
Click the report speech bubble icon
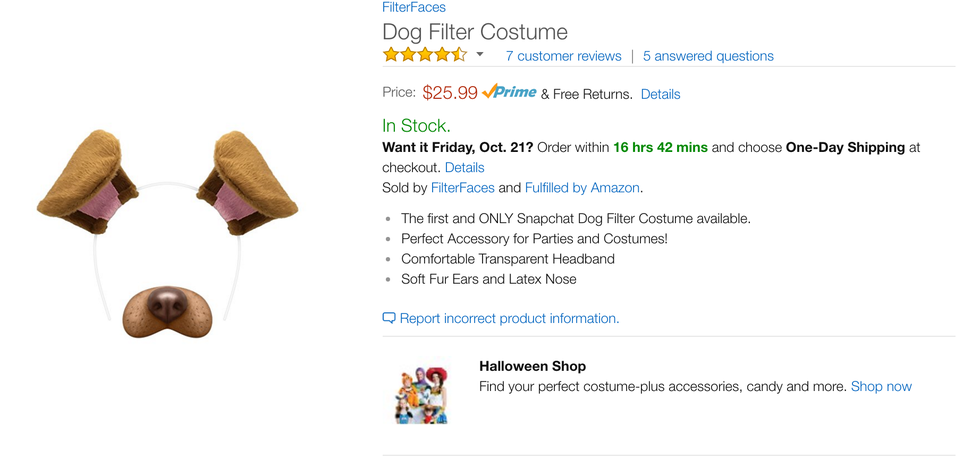tap(389, 318)
